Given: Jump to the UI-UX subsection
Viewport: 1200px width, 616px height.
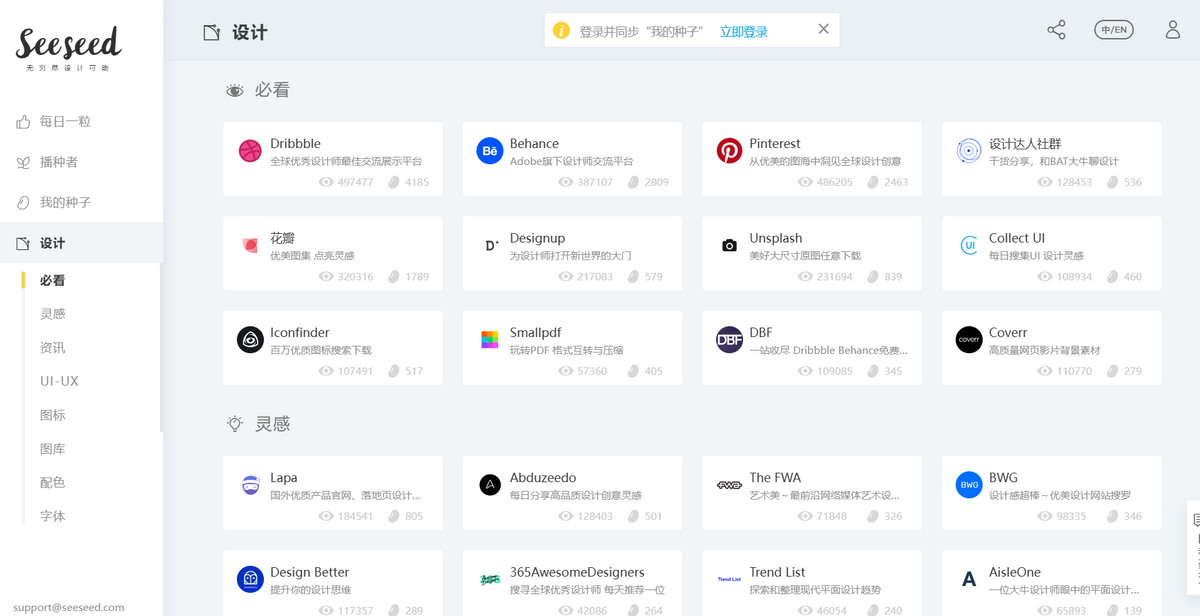Looking at the screenshot, I should (59, 381).
